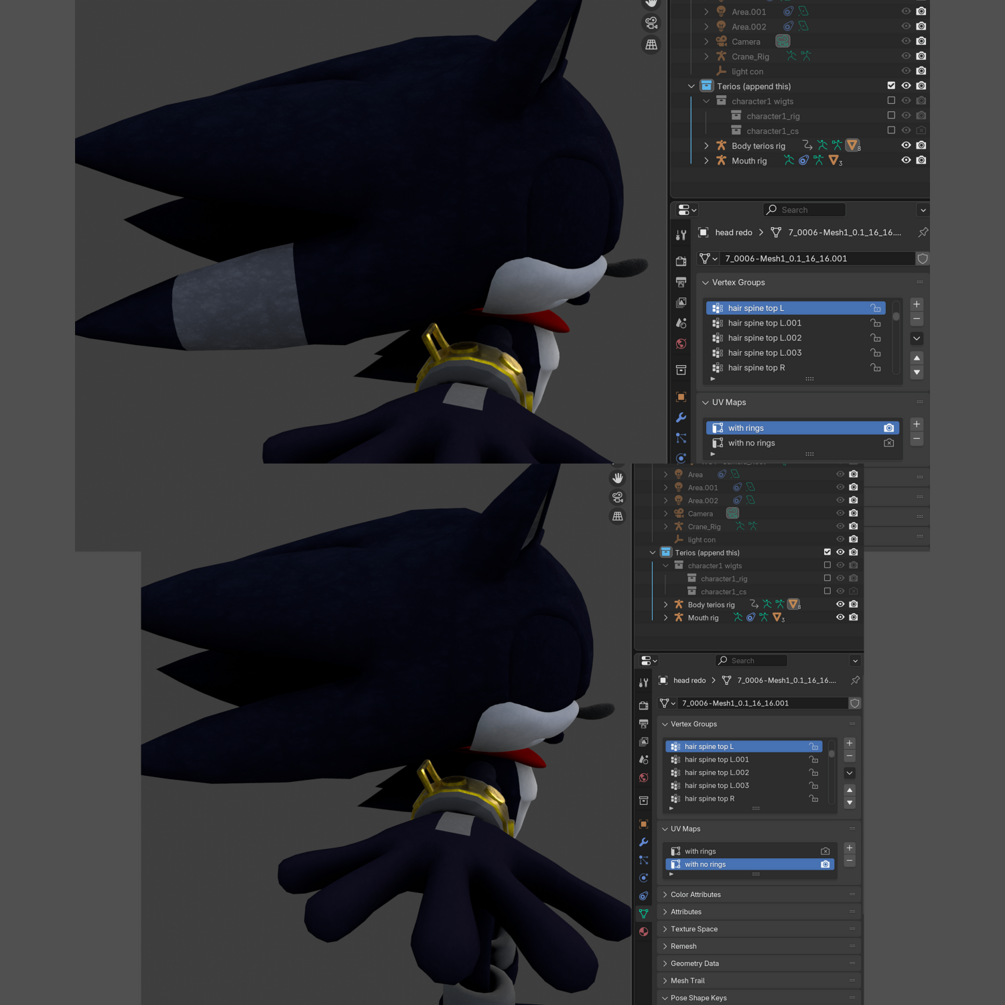Viewport: 1005px width, 1005px height.
Task: Collapse Vertex Groups panel in top screenshot
Action: [705, 283]
